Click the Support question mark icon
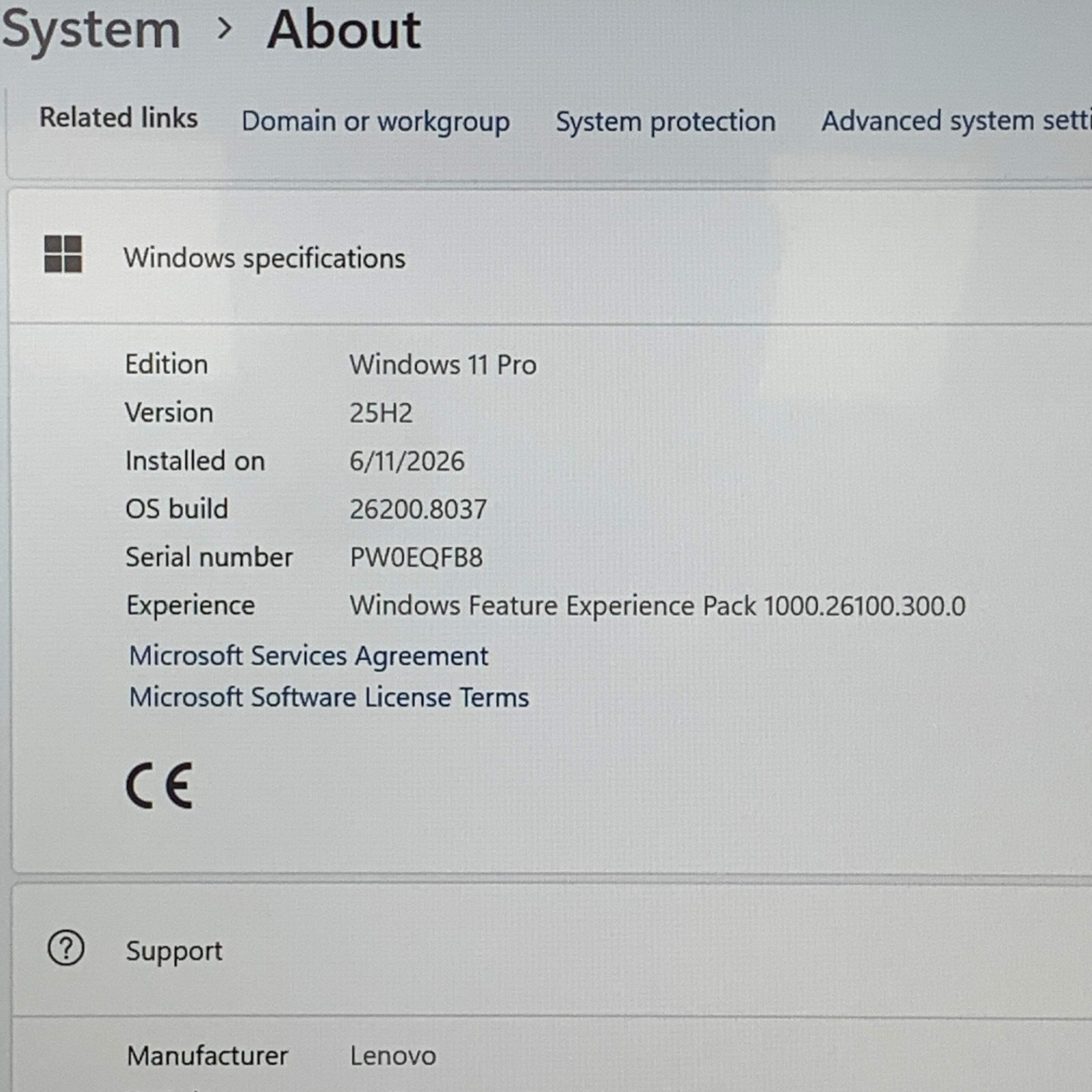Screen dimensions: 1092x1092 [66, 948]
